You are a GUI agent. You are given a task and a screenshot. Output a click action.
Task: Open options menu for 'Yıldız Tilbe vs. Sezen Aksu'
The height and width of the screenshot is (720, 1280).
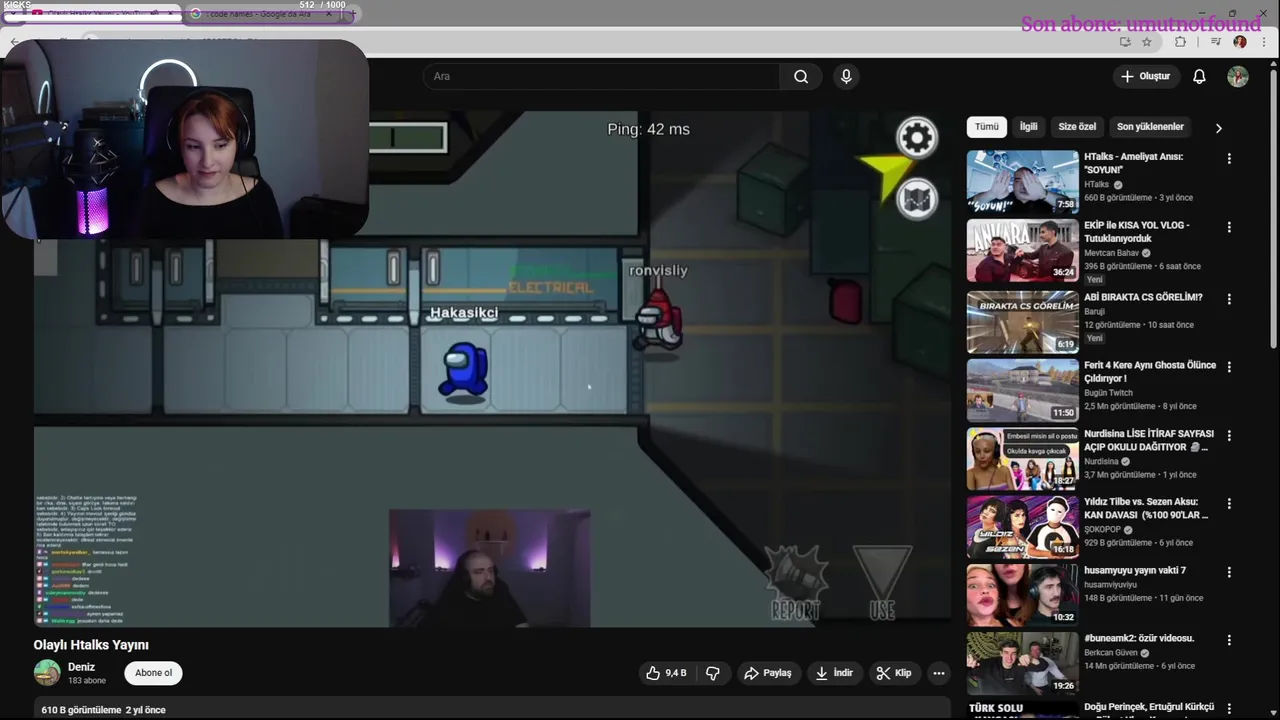1229,504
